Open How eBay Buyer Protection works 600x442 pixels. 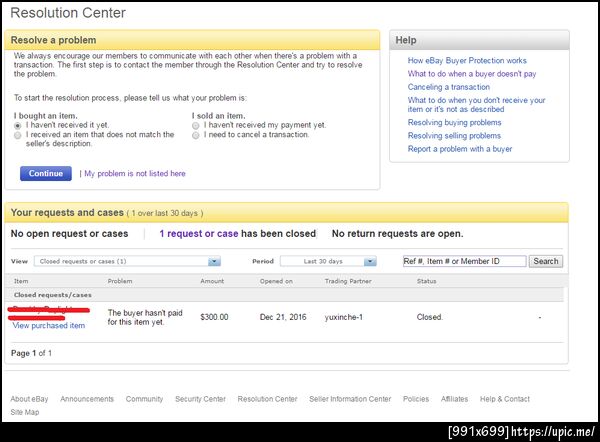467,60
